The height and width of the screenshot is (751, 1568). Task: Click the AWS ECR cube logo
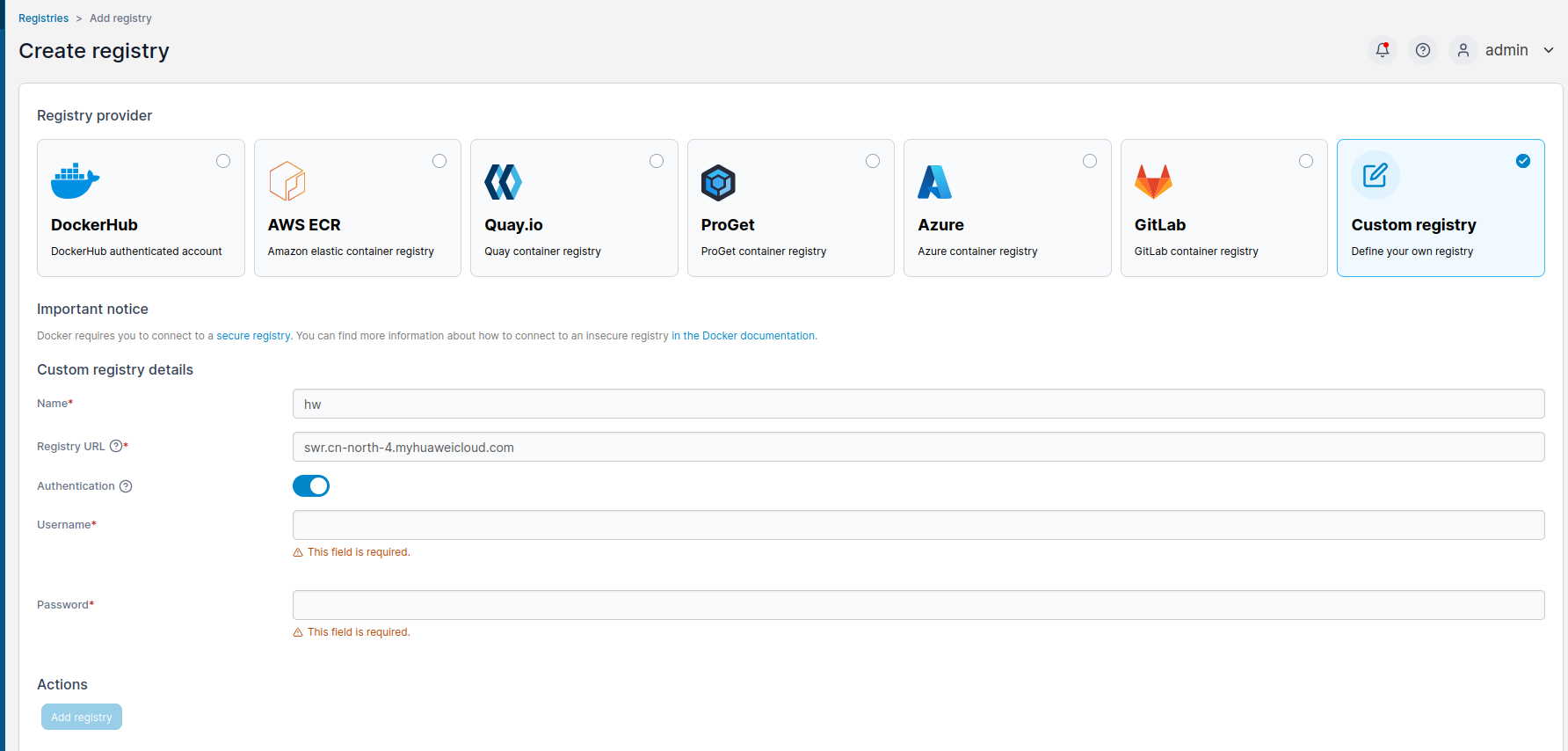(287, 181)
